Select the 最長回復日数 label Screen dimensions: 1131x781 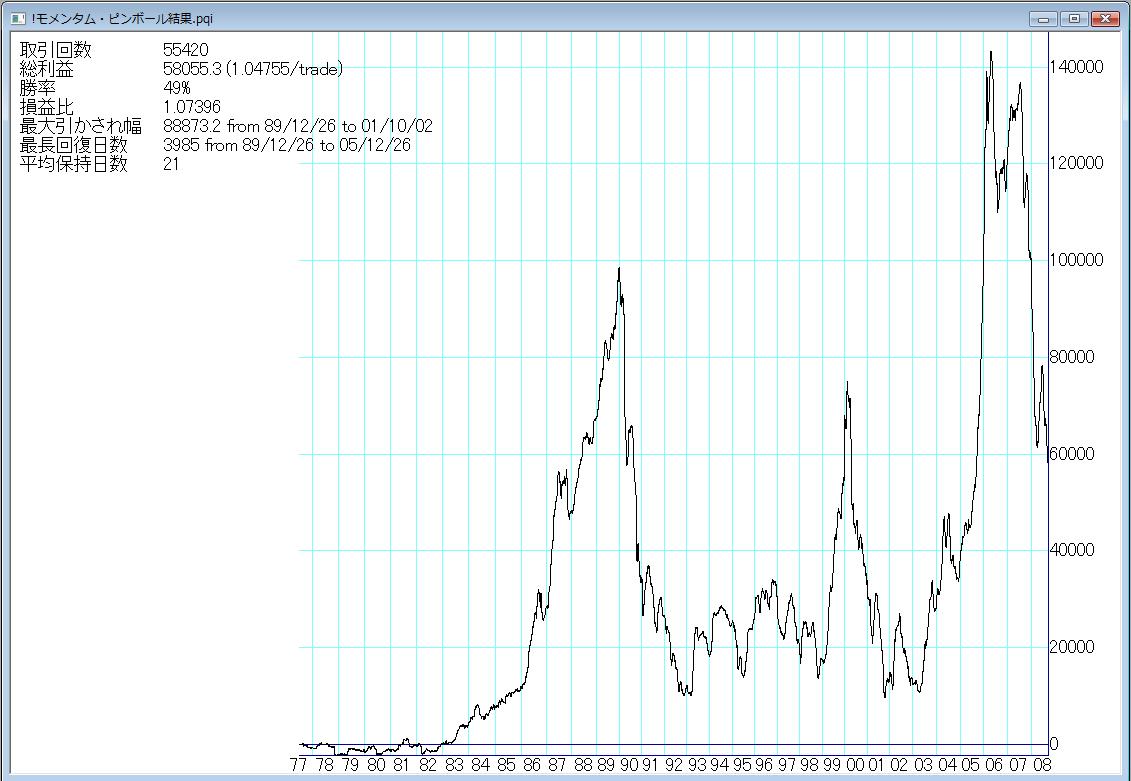pyautogui.click(x=74, y=145)
